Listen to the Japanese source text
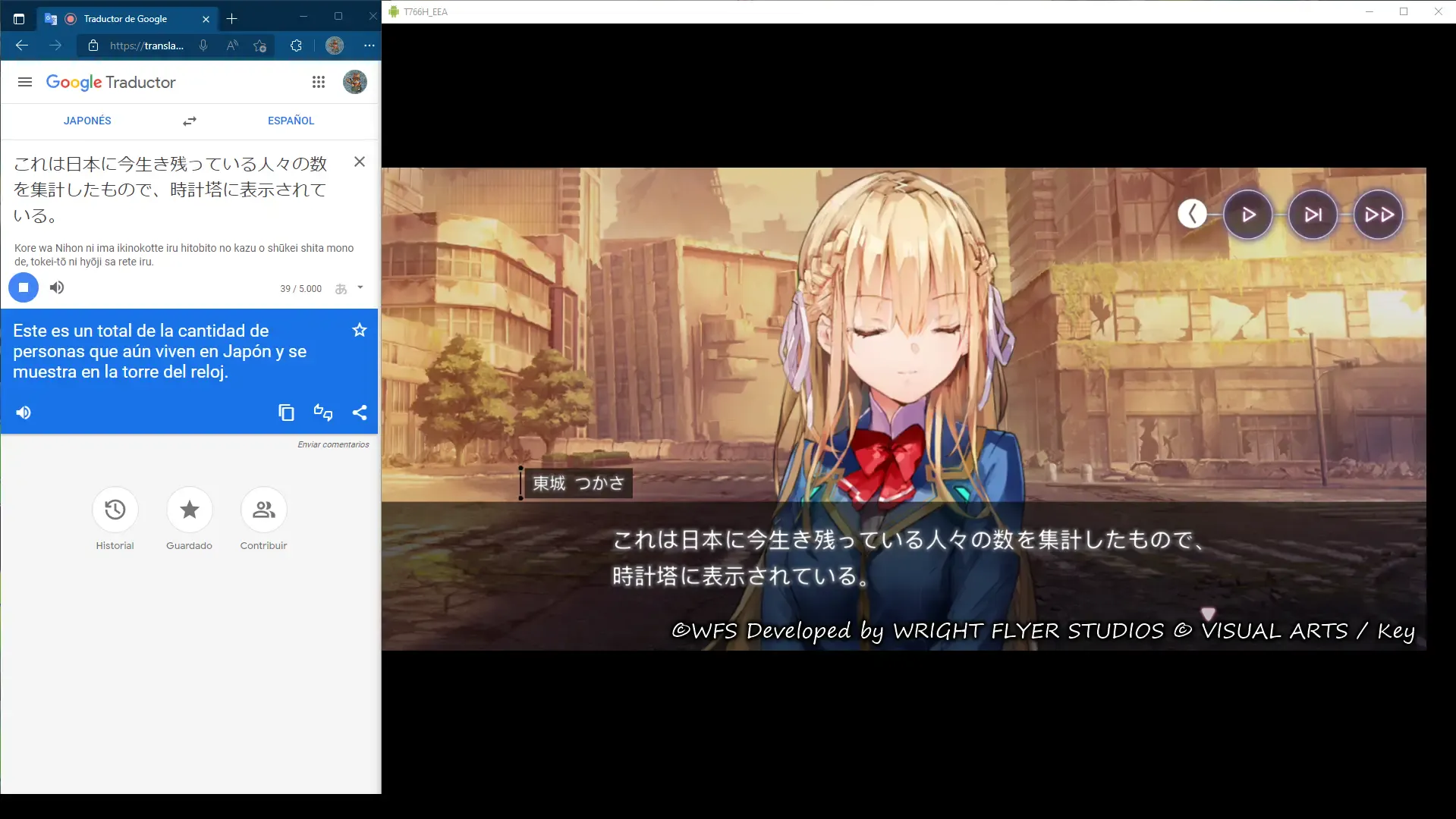 click(x=57, y=287)
